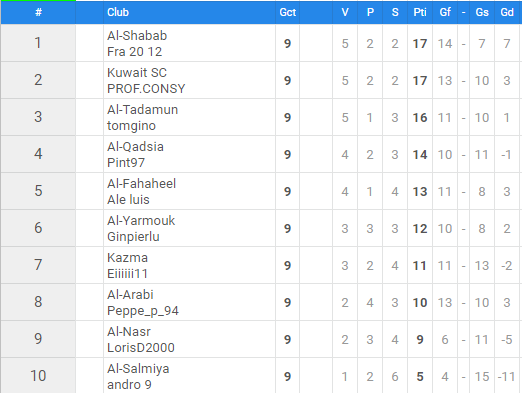The image size is (522, 393).
Task: Select the Al-Nasr club entry
Action: point(129,332)
